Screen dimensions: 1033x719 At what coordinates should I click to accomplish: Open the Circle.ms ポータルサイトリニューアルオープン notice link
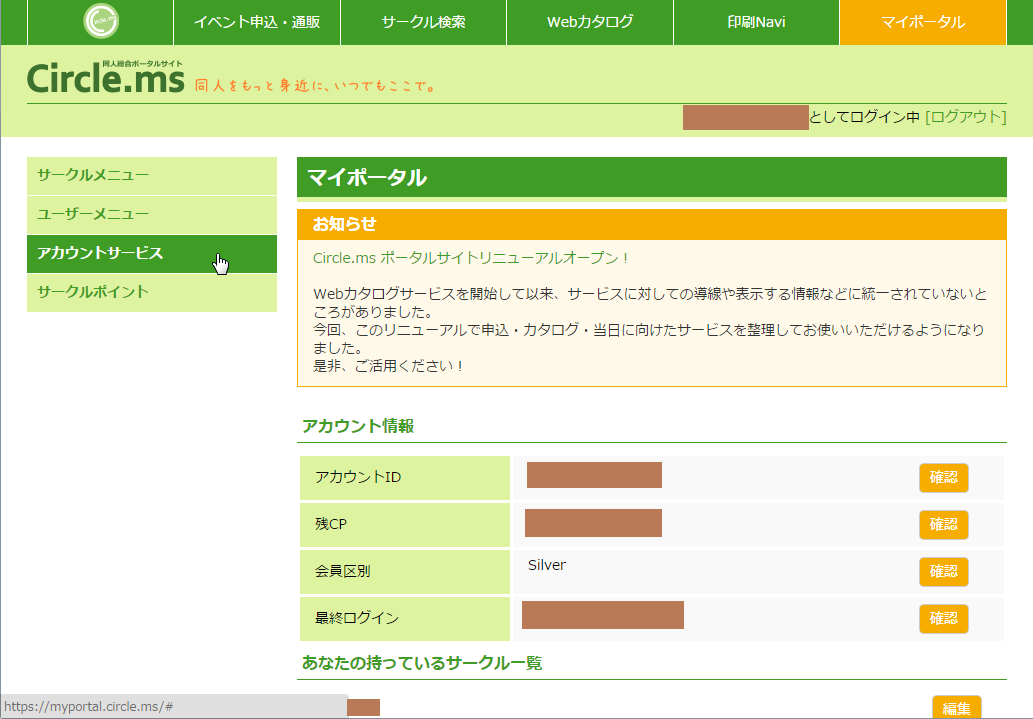470,258
